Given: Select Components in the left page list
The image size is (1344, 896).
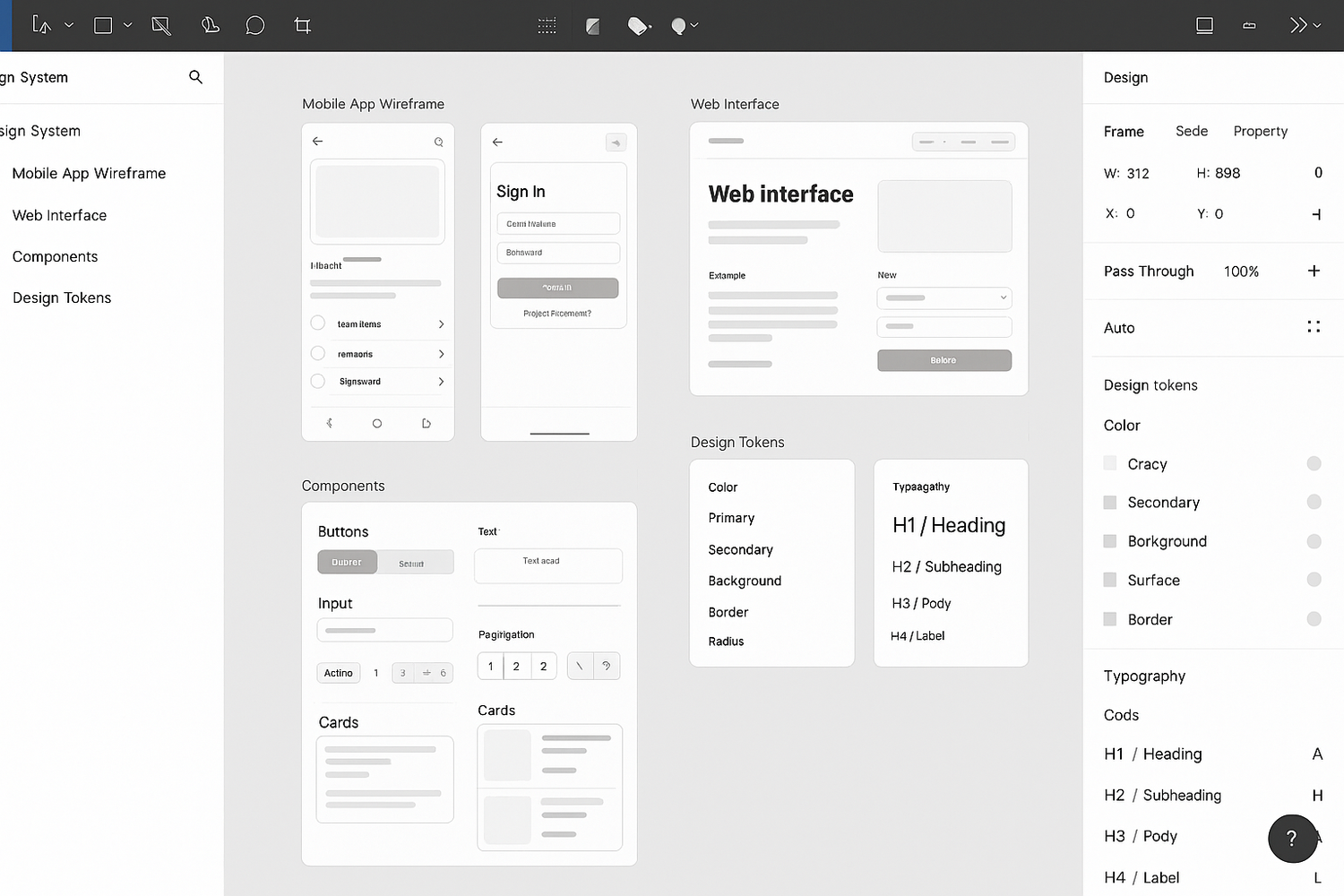Looking at the screenshot, I should click(56, 256).
